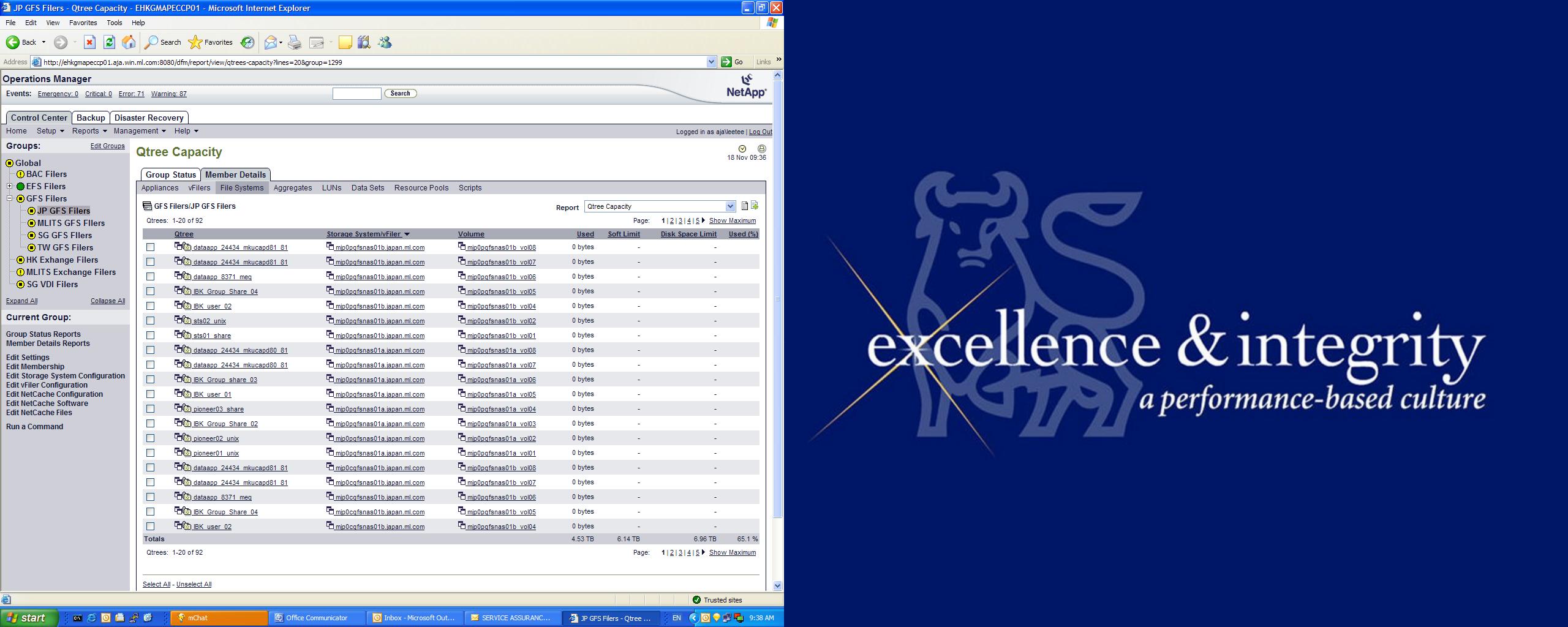Click the NetApp logo

tap(747, 86)
